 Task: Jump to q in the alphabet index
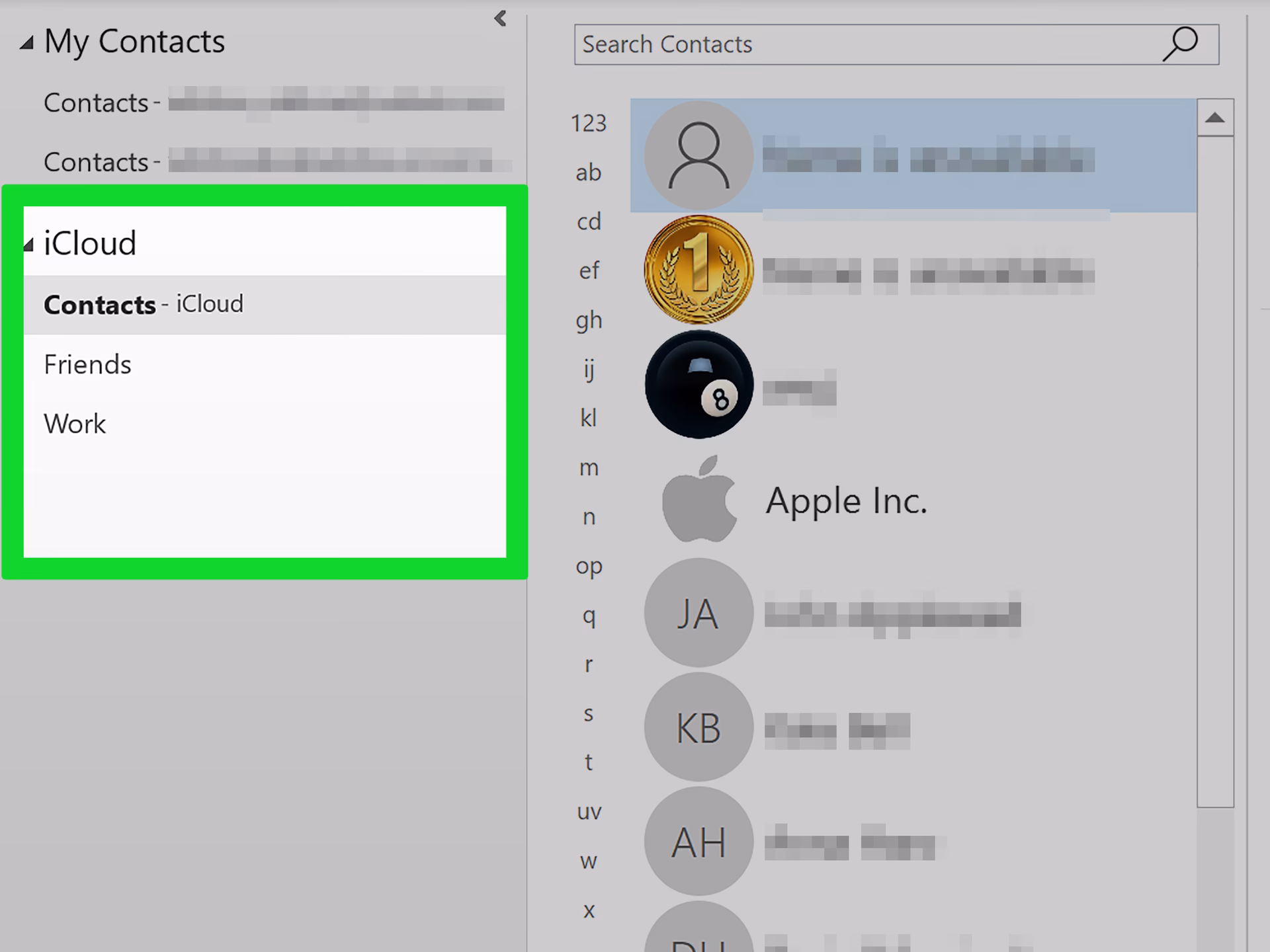pos(589,616)
